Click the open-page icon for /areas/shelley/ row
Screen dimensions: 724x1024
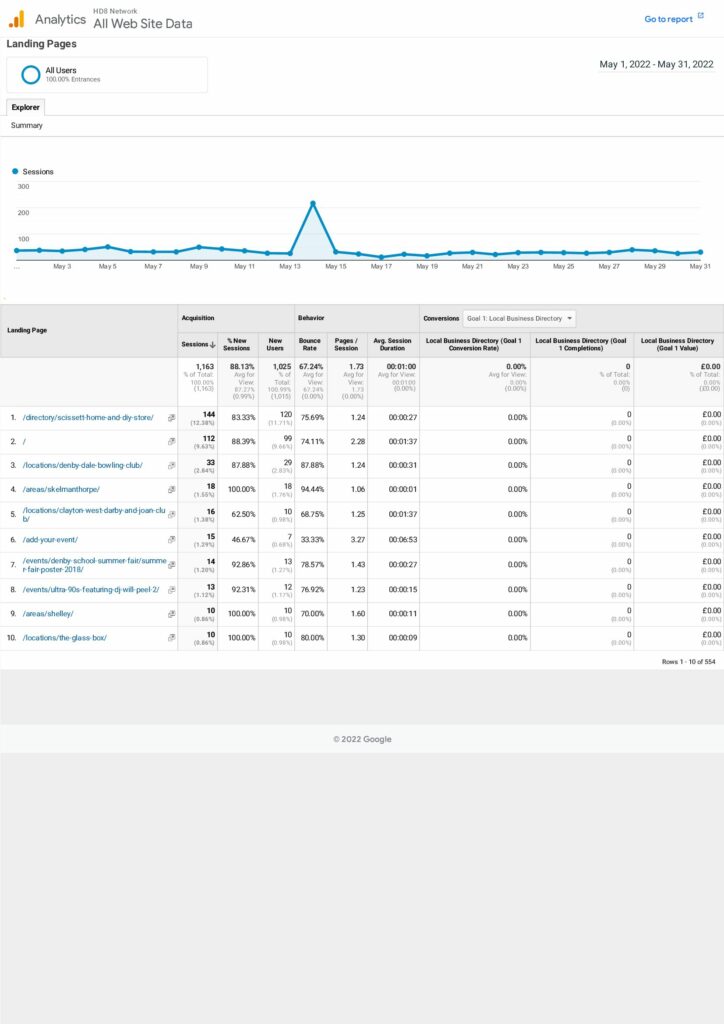(171, 614)
